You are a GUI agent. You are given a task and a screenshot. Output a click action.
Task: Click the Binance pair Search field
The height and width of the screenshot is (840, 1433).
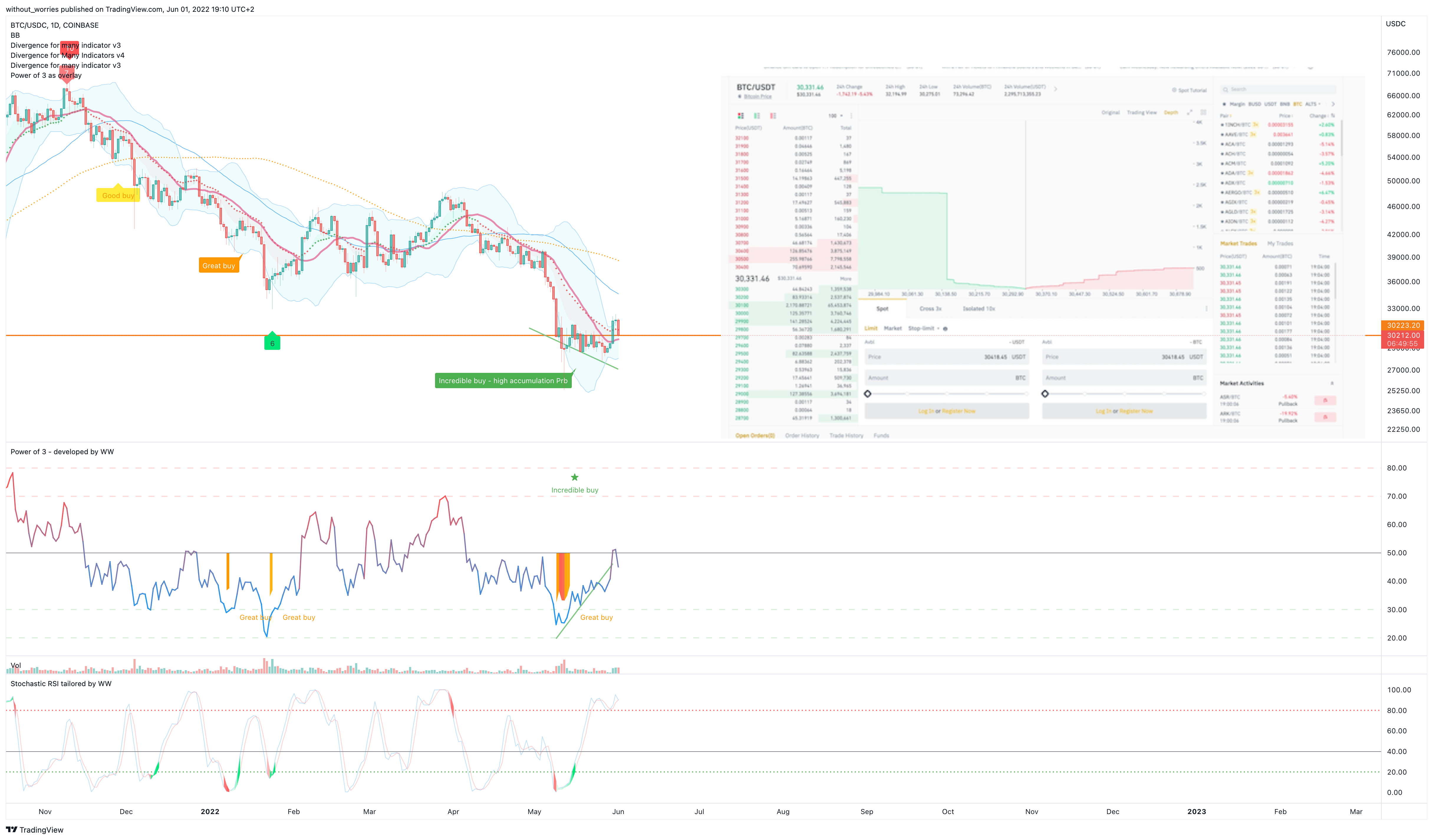click(x=1278, y=90)
